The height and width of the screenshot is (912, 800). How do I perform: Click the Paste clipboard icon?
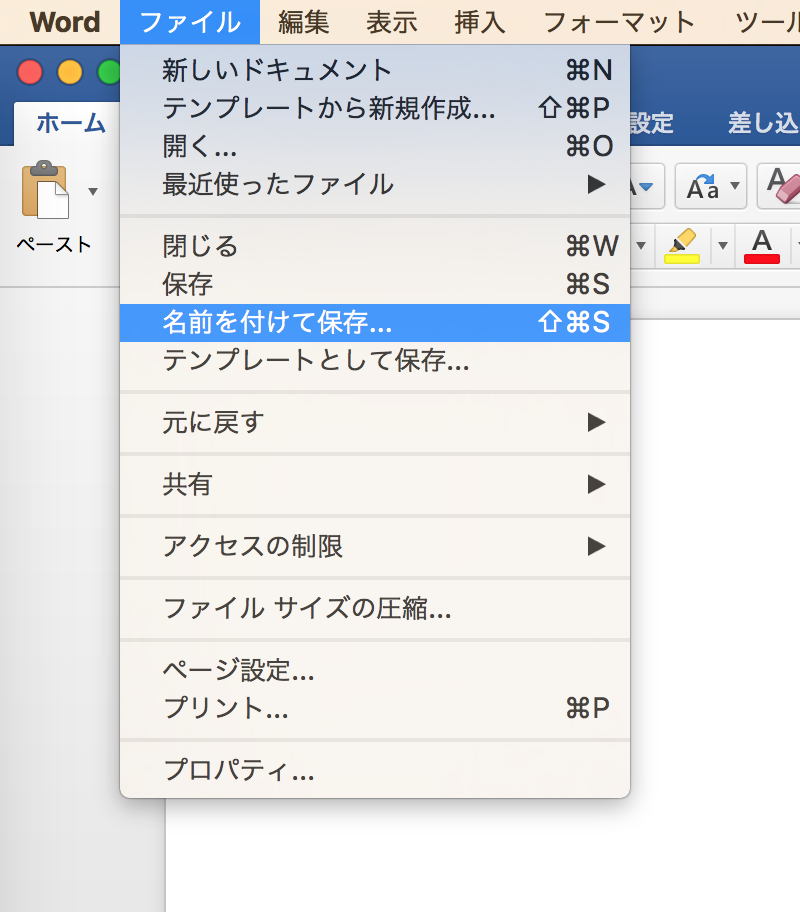pyautogui.click(x=45, y=190)
